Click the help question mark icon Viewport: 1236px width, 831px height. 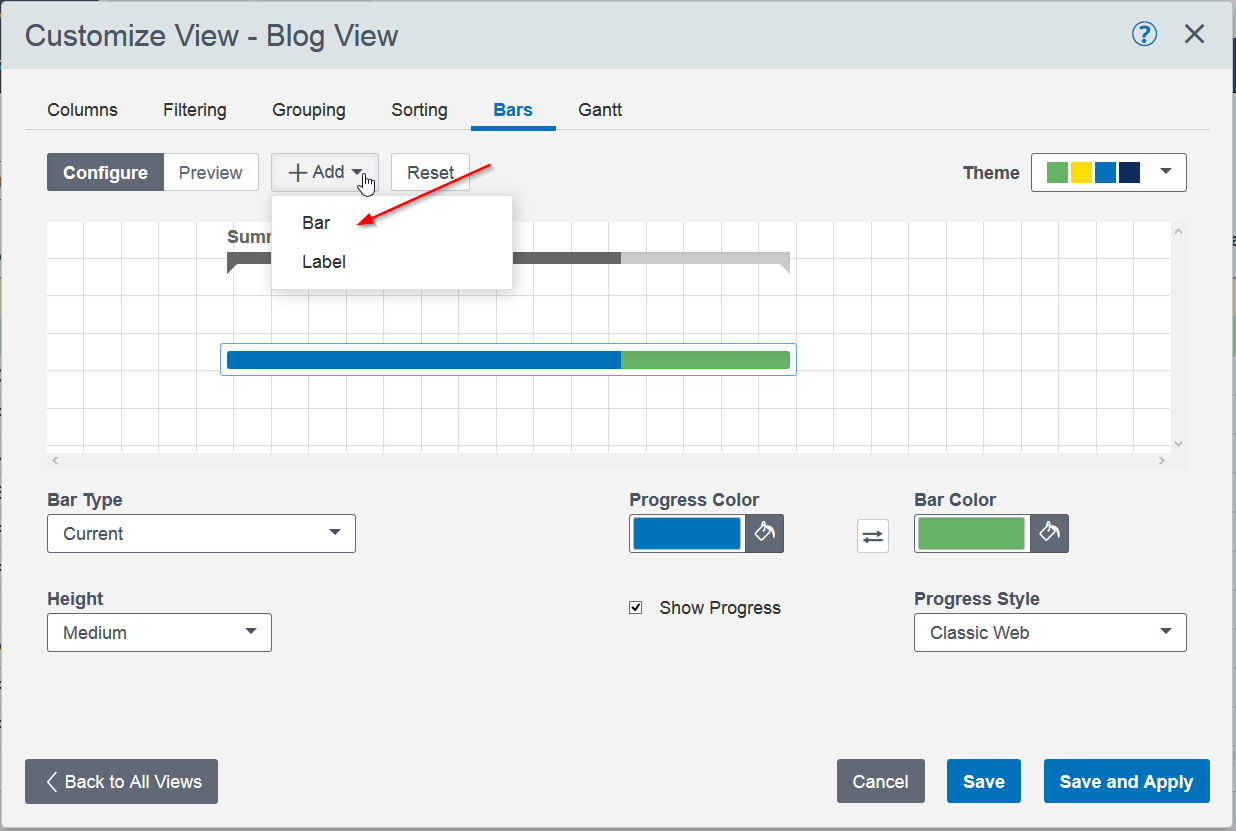click(x=1144, y=35)
